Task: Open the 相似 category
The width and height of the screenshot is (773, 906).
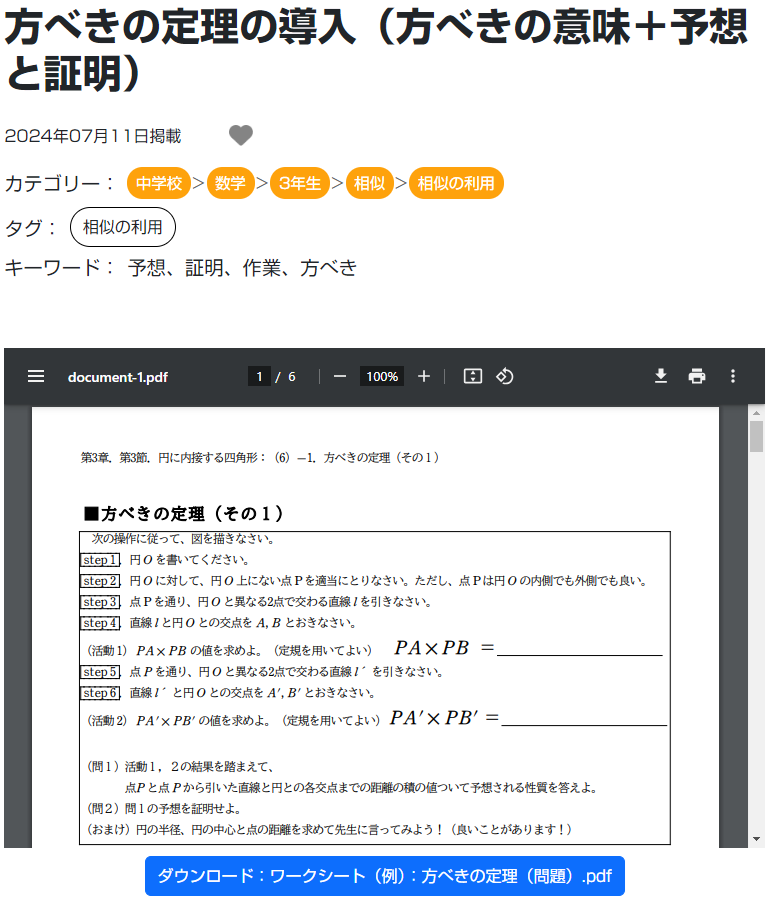Action: (370, 184)
